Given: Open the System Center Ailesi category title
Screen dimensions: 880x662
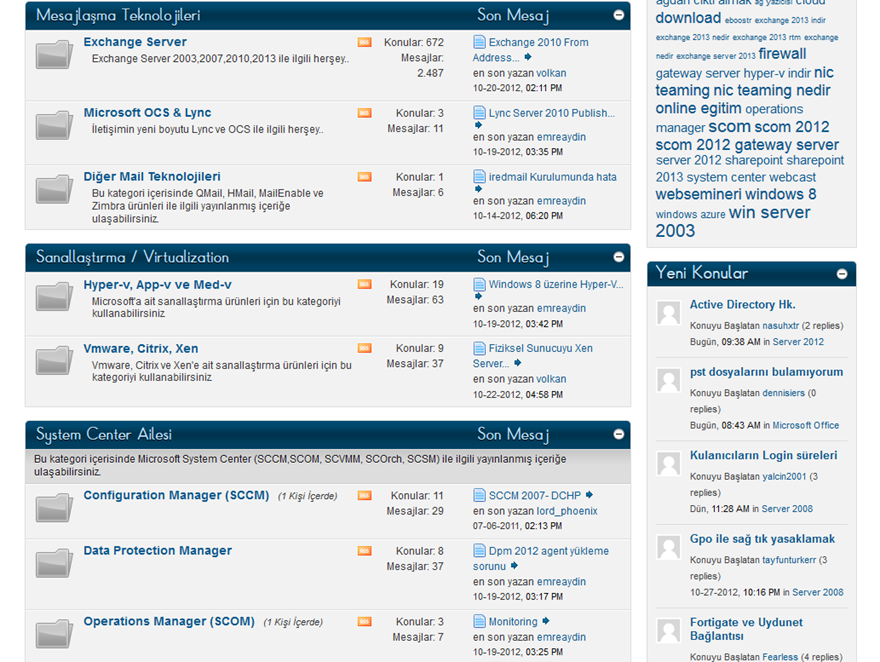Looking at the screenshot, I should click(x=104, y=435).
